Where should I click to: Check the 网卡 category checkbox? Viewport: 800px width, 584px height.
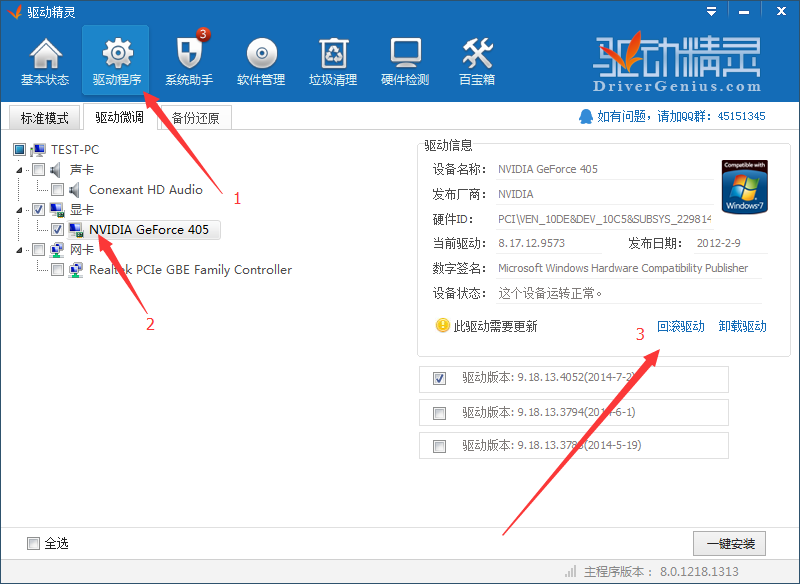pos(38,249)
